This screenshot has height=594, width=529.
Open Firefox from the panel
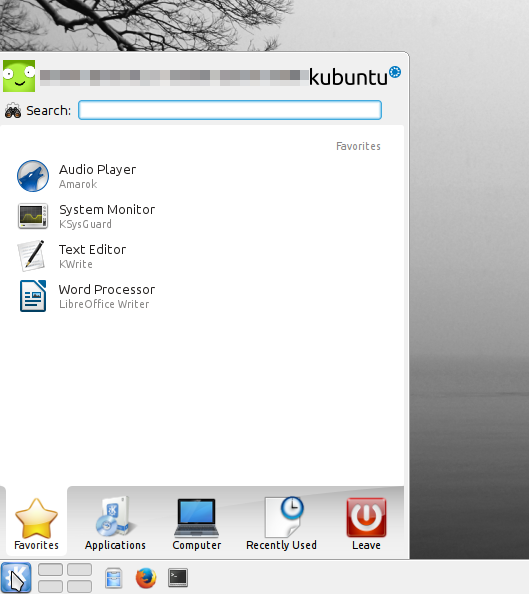(x=146, y=578)
